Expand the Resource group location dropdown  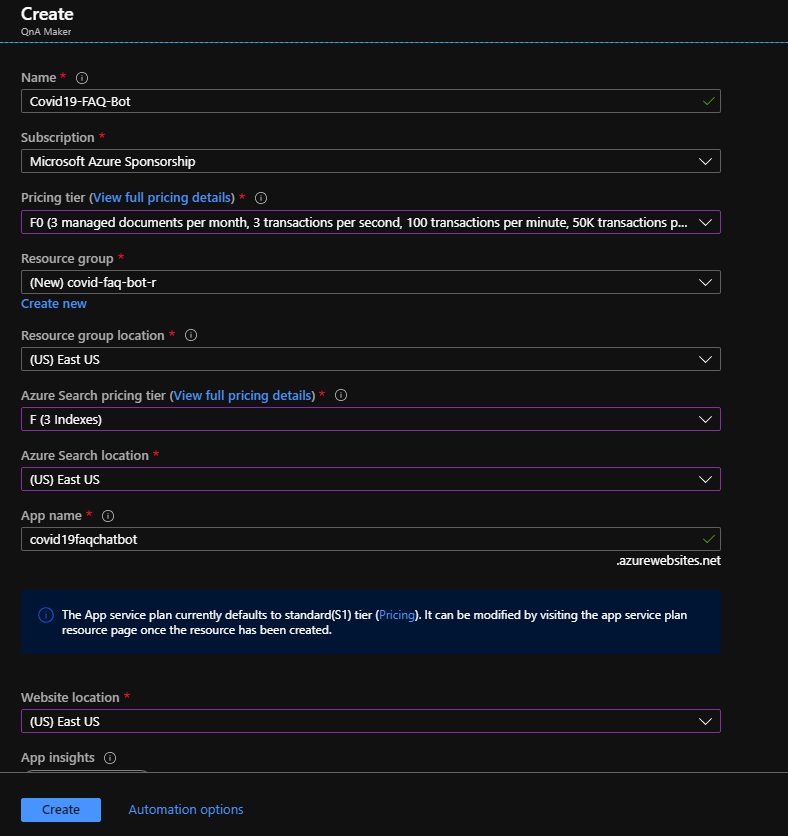pos(371,359)
